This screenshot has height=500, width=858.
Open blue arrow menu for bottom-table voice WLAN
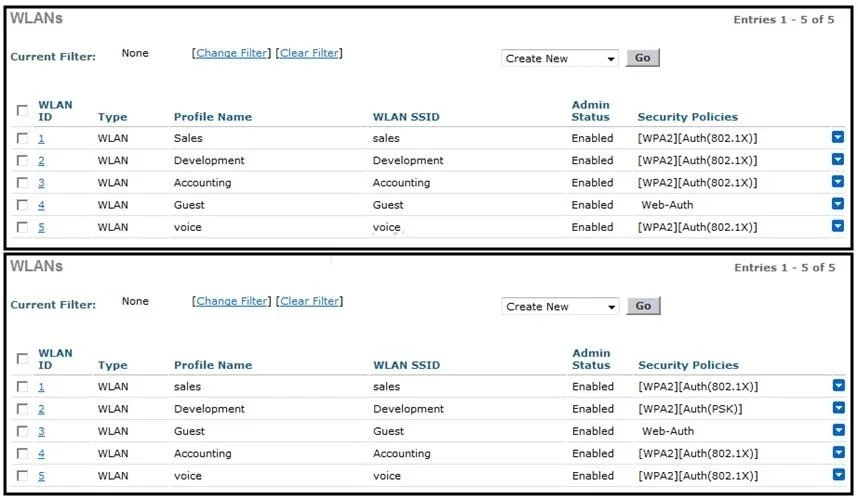(838, 474)
